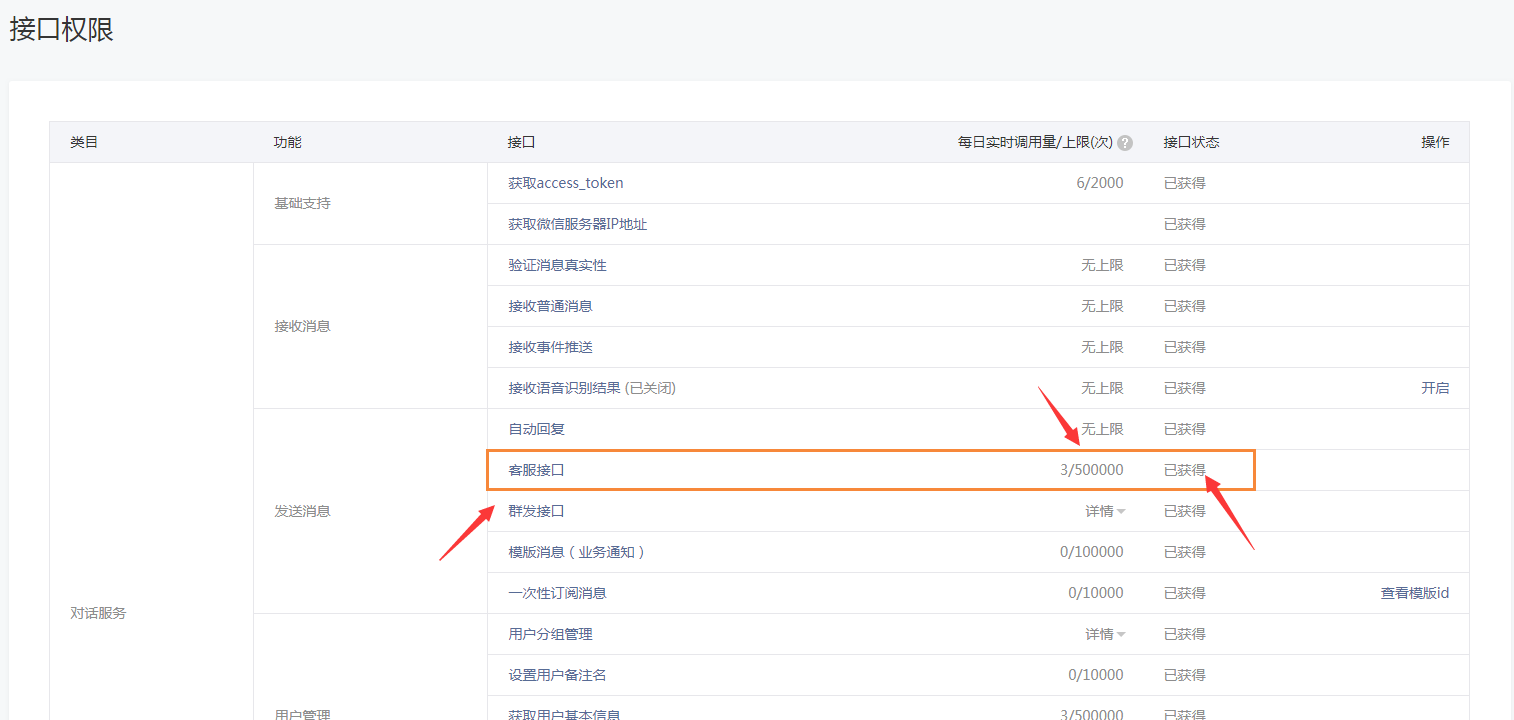Click the 3/500000 usage for 客服接口
The image size is (1514, 720).
click(1092, 470)
